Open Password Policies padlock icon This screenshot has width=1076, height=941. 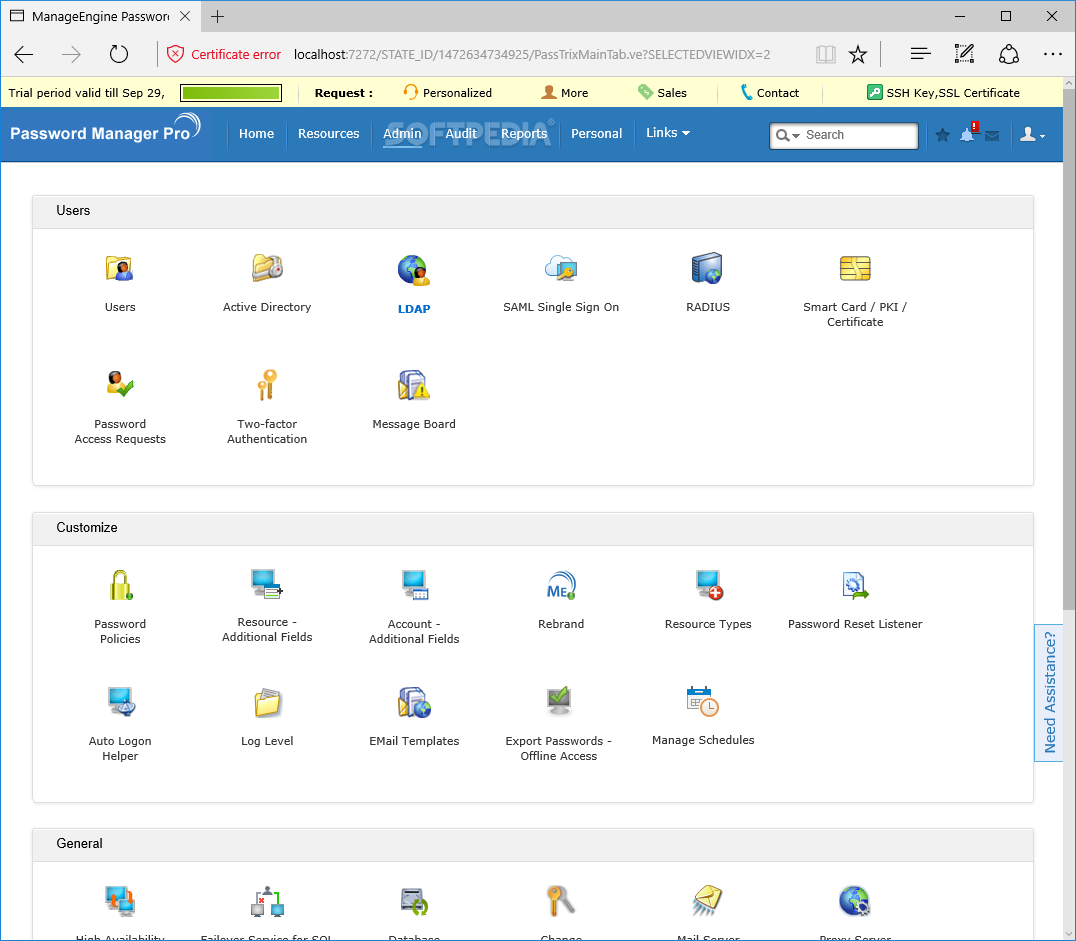(120, 585)
